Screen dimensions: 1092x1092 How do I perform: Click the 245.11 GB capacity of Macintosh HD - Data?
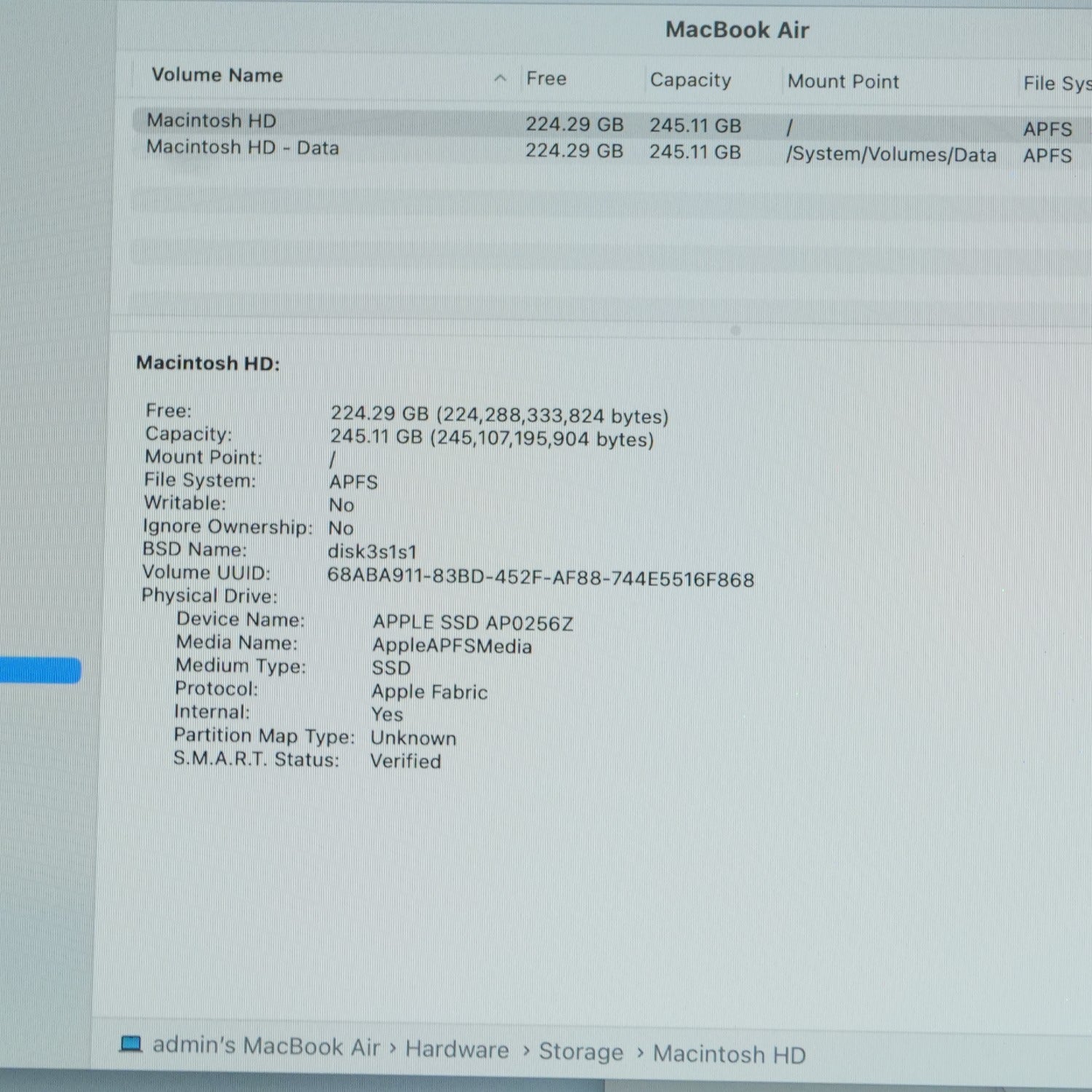coord(695,151)
